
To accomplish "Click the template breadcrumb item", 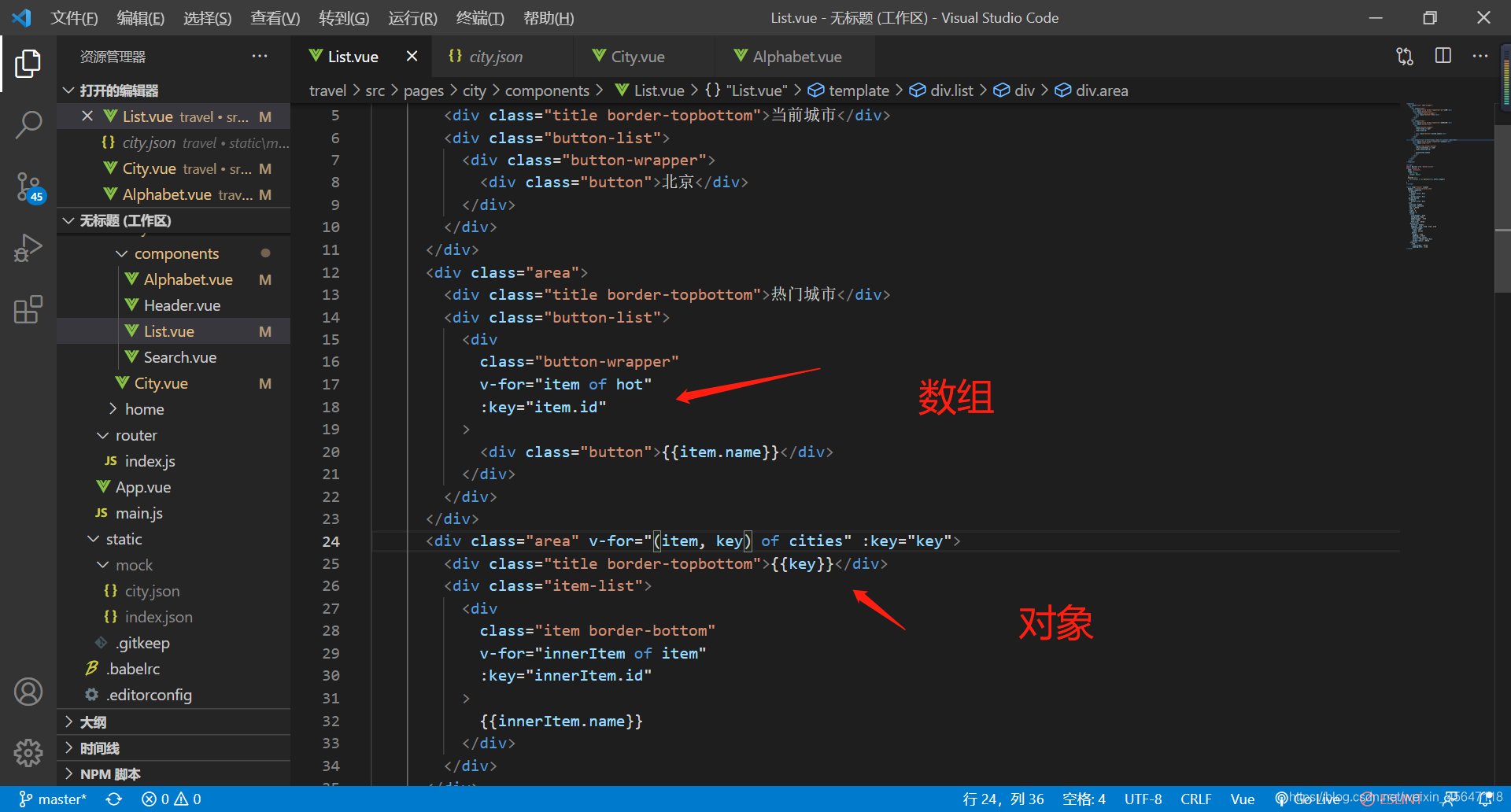I will 848,90.
